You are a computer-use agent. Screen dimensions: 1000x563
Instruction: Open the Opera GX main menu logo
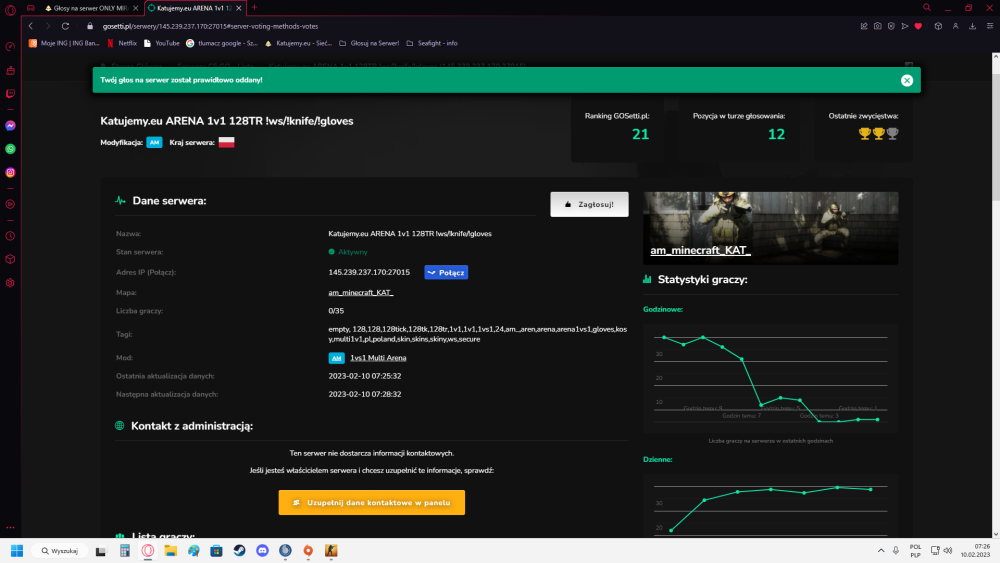10,10
